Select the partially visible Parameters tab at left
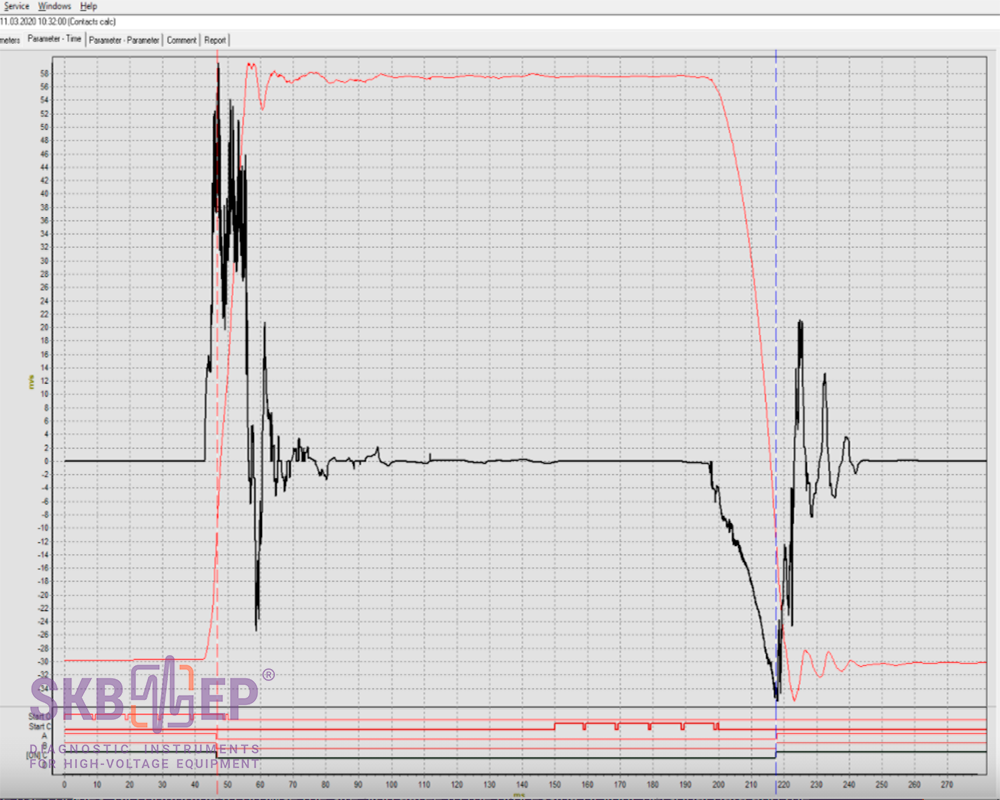The height and width of the screenshot is (800, 1000). coord(10,40)
